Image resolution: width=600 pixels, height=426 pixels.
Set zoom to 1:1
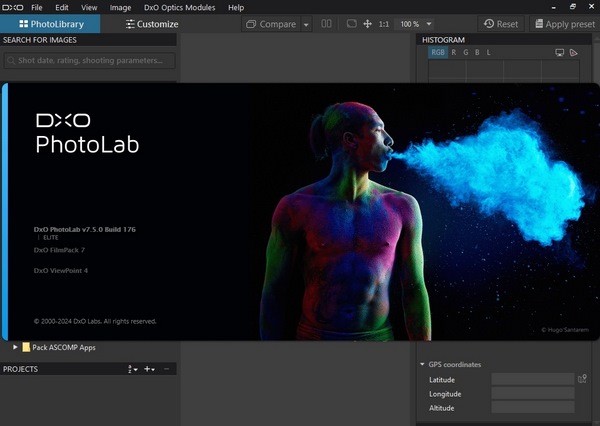pos(384,24)
